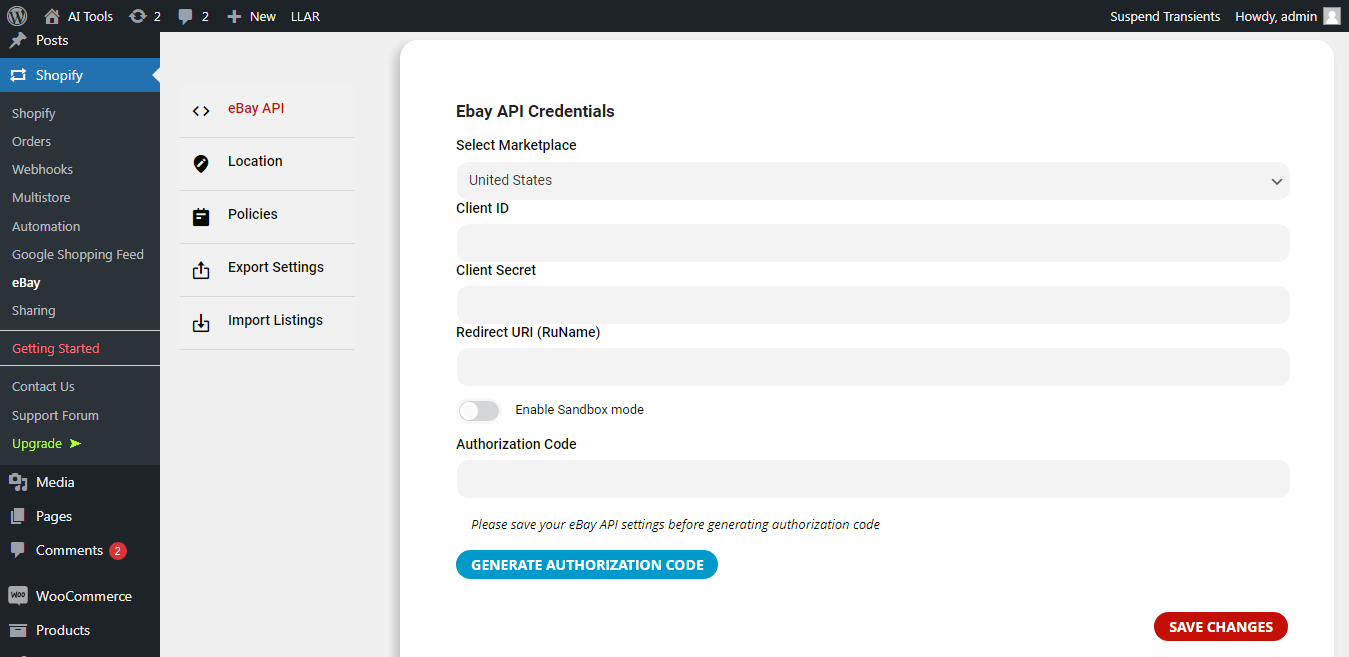This screenshot has height=657, width=1349.
Task: Open the updates circular arrows icon
Action: (x=138, y=16)
